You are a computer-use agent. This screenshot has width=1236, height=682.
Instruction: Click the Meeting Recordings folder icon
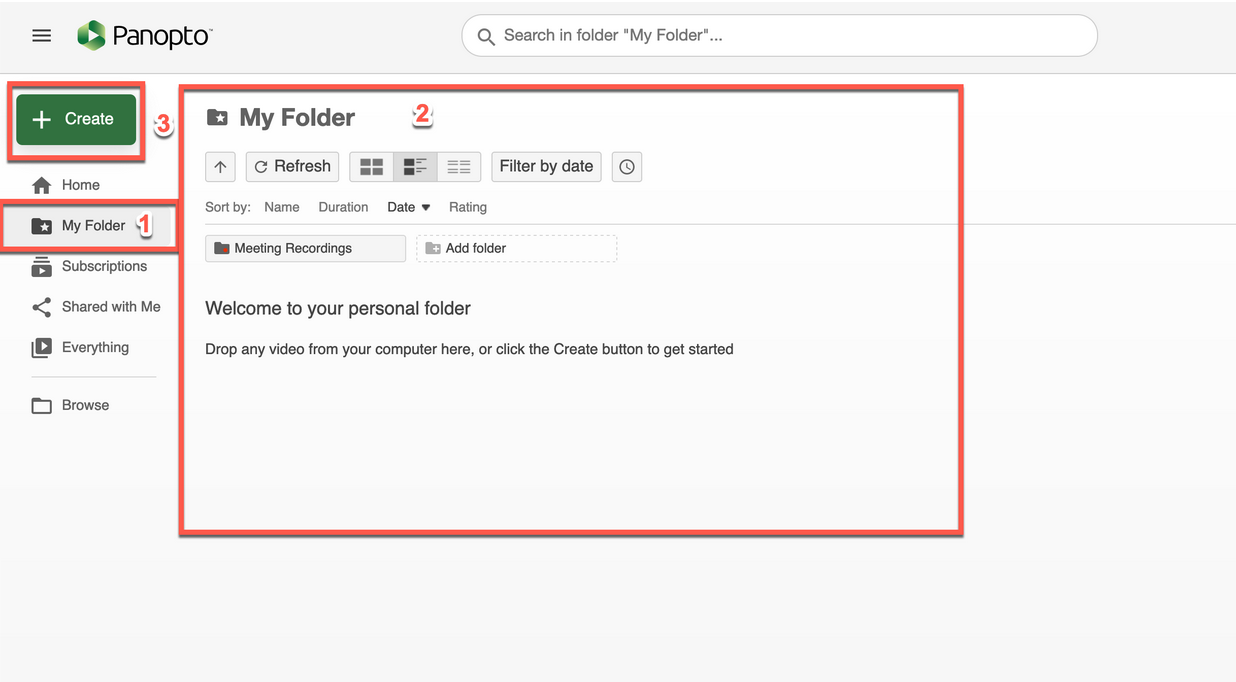click(222, 248)
